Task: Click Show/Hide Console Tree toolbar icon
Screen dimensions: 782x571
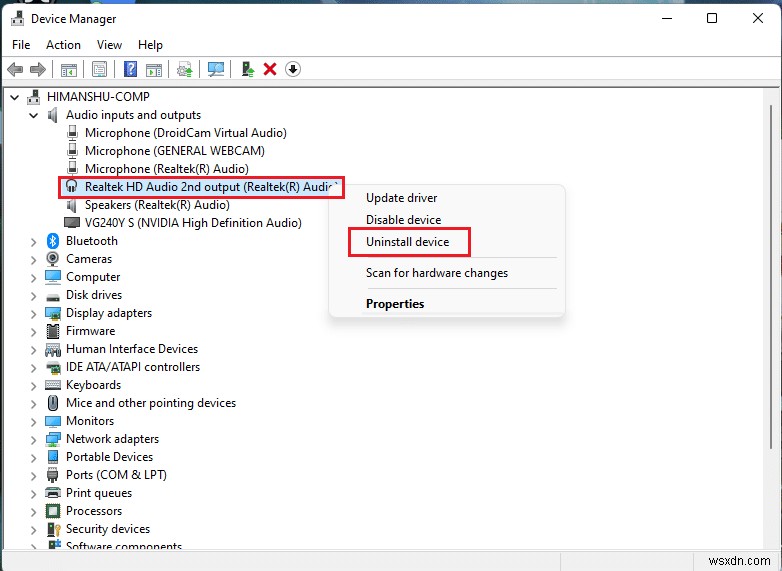Action: [x=69, y=69]
